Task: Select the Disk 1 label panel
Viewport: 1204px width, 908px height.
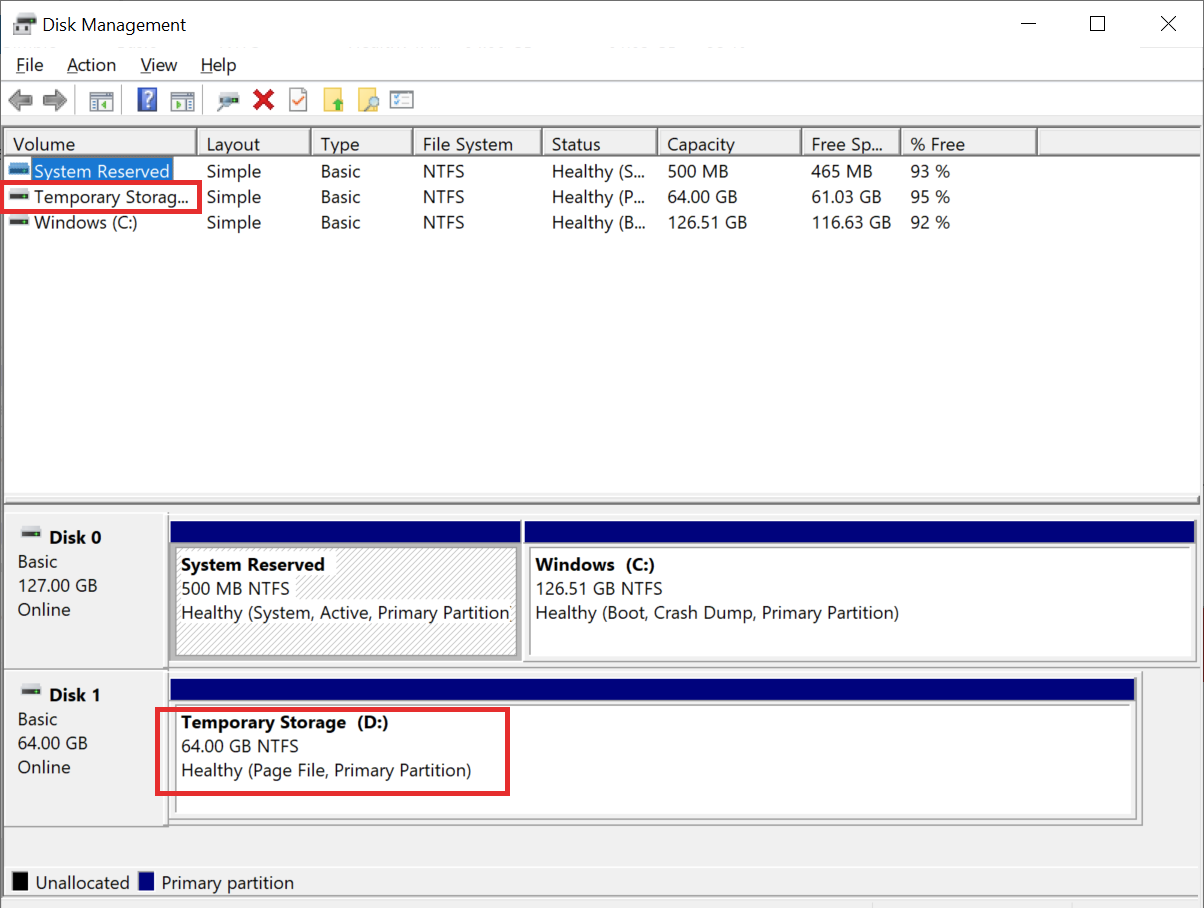Action: click(84, 747)
